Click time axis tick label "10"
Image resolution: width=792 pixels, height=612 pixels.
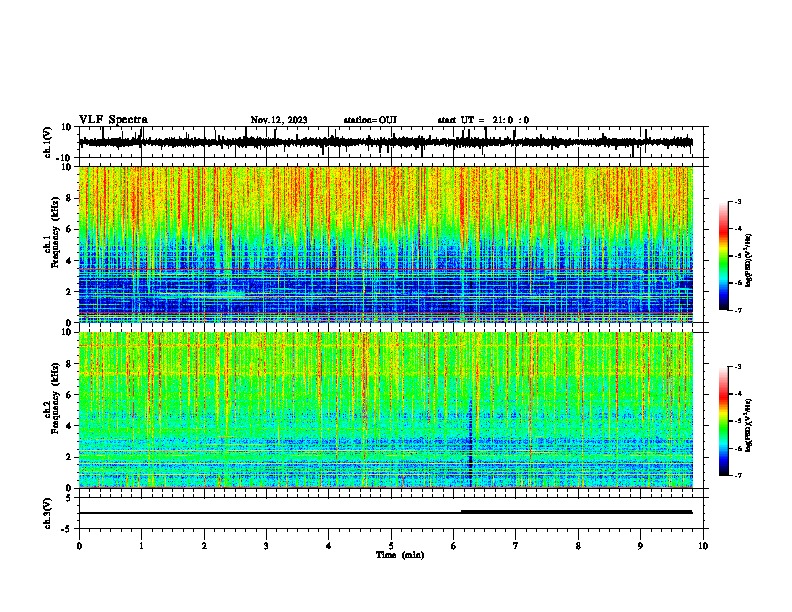tap(703, 546)
